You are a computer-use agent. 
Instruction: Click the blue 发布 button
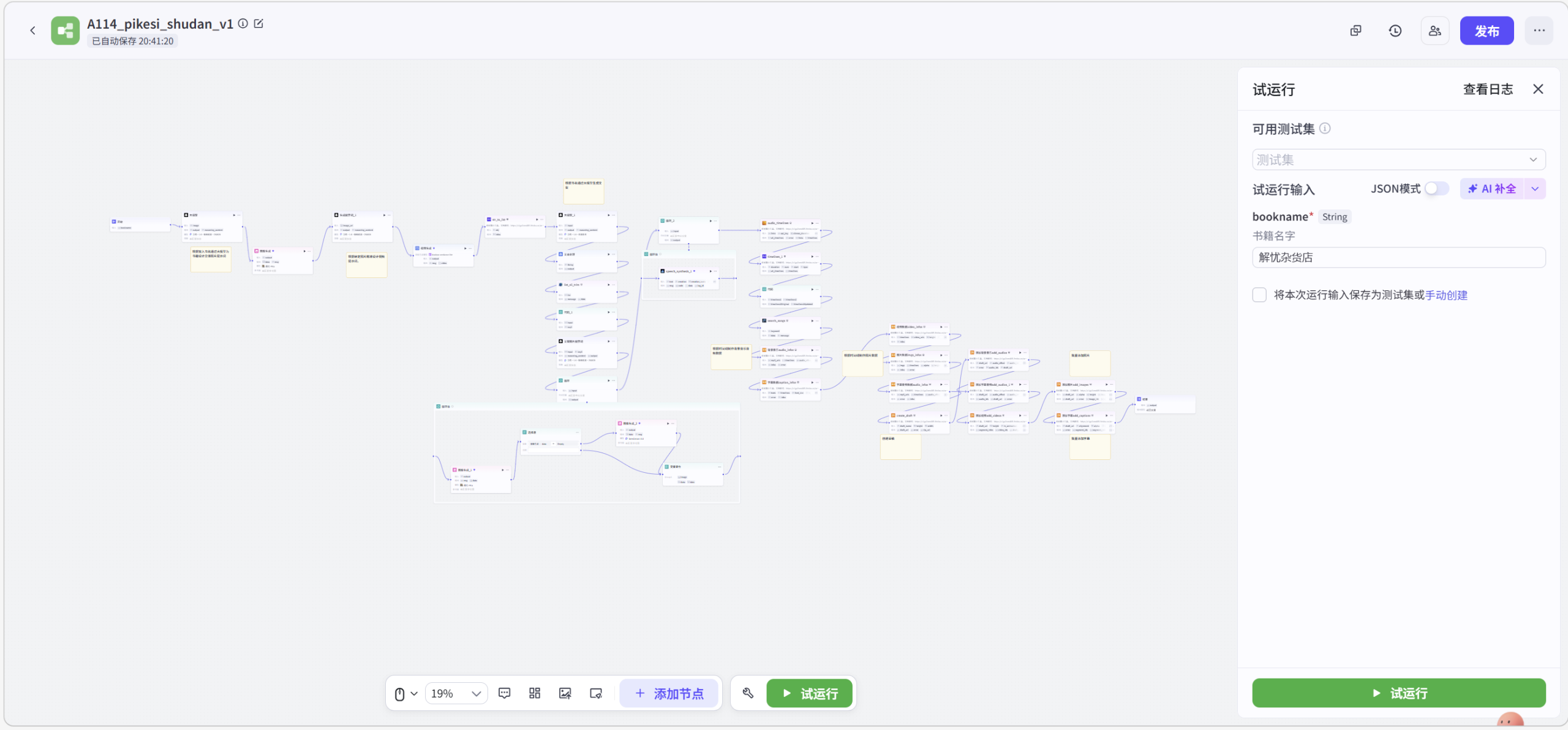[1487, 31]
